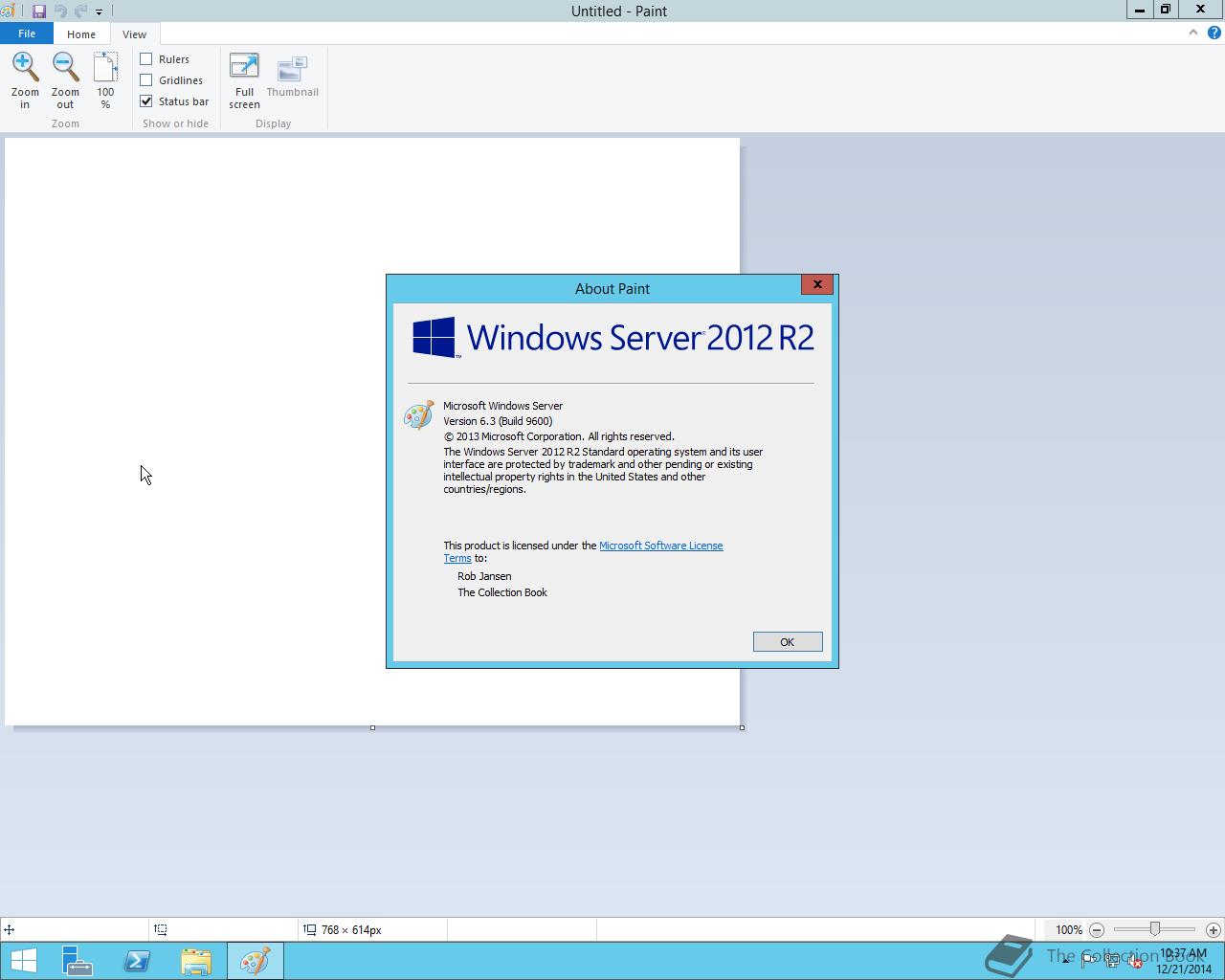
Task: Collapse the ribbon with the chevron
Action: 1192,33
